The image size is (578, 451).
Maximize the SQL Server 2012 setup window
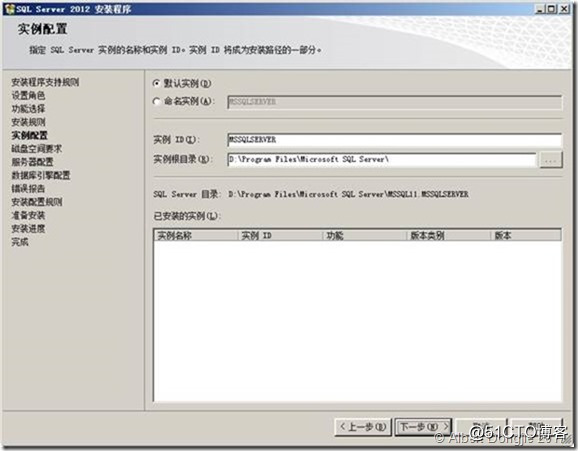coord(551,9)
